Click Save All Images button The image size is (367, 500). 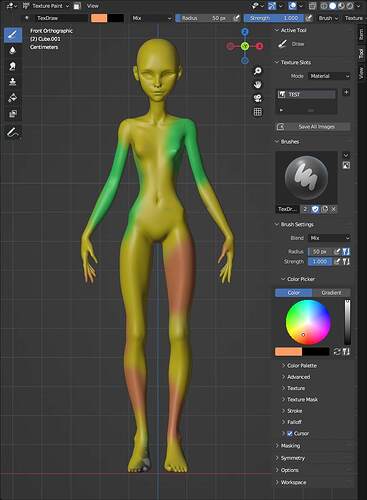(313, 127)
